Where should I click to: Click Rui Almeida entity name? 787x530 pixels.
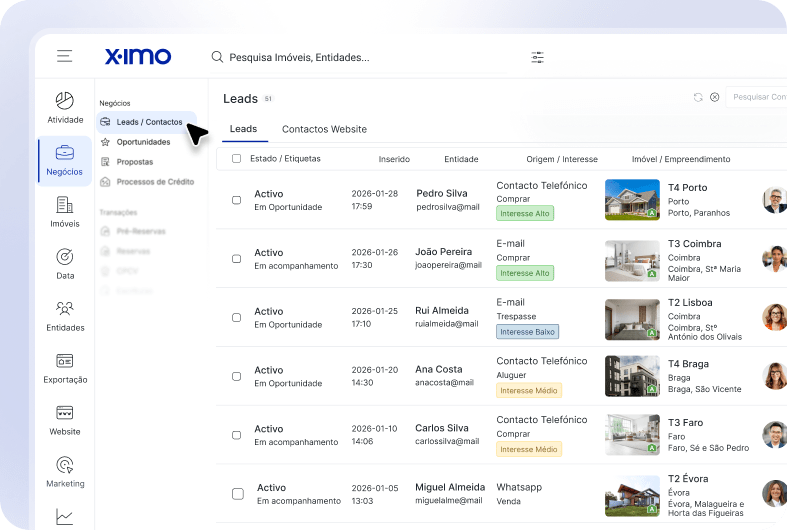pos(442,310)
